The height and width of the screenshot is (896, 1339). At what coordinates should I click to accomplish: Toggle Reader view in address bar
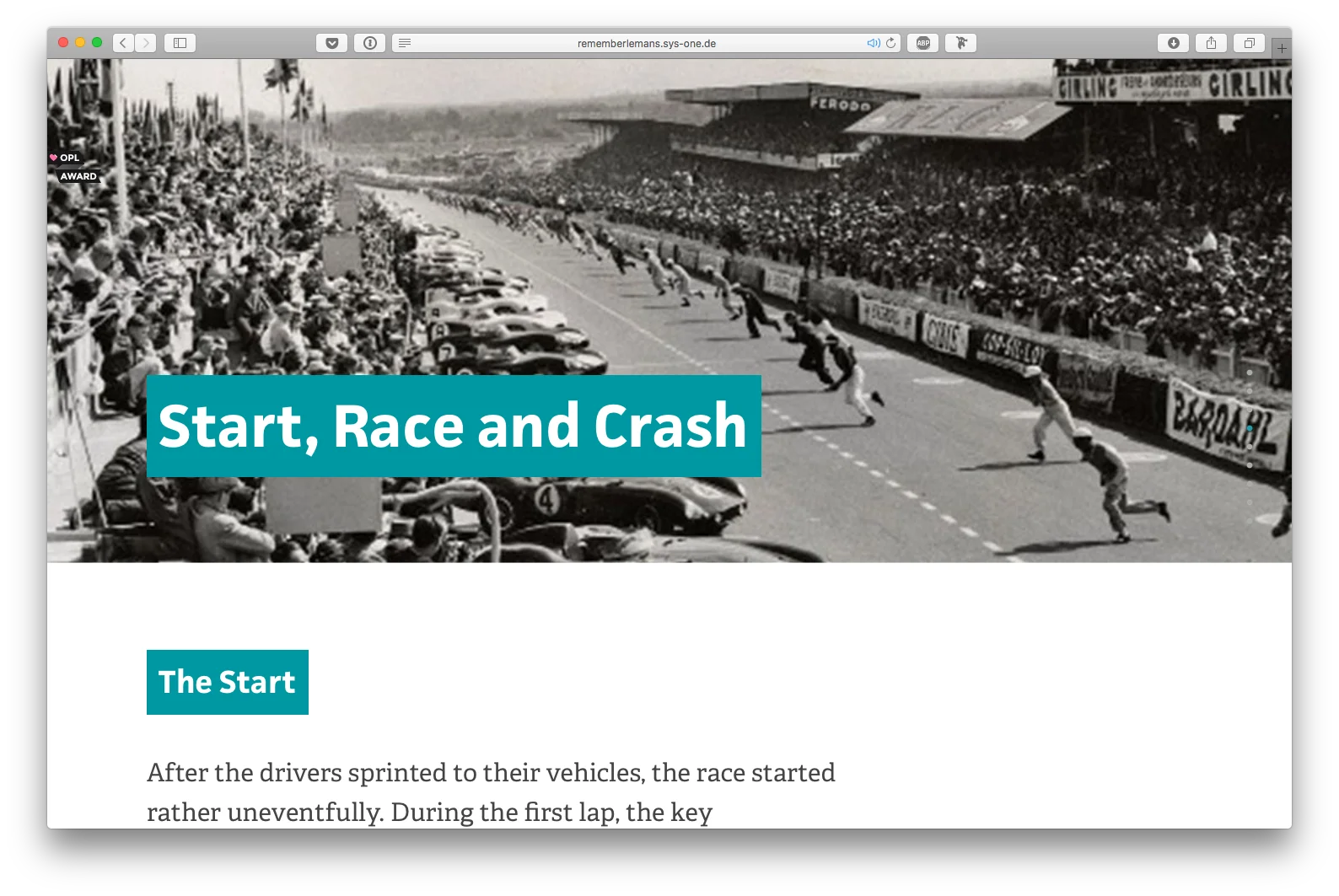pyautogui.click(x=405, y=43)
